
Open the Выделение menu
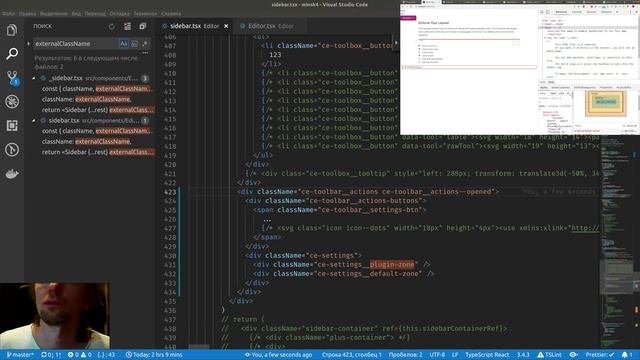(x=54, y=13)
